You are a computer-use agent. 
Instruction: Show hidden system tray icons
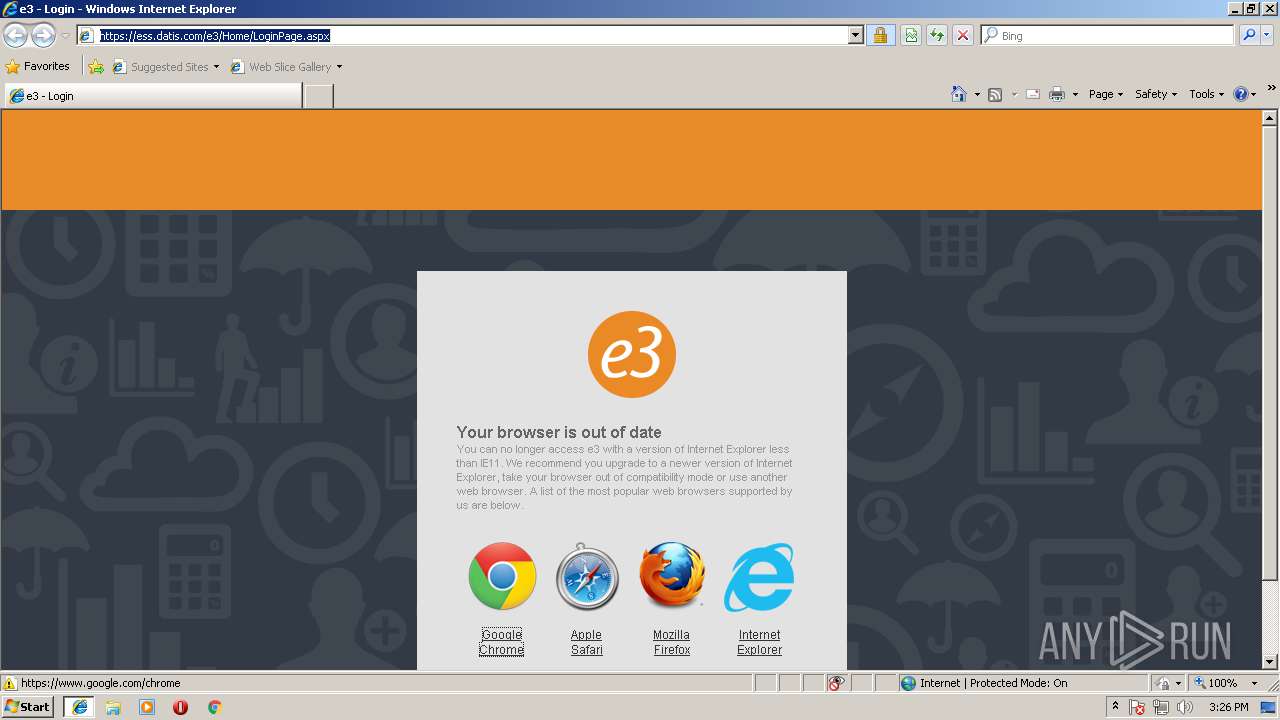tap(1116, 707)
